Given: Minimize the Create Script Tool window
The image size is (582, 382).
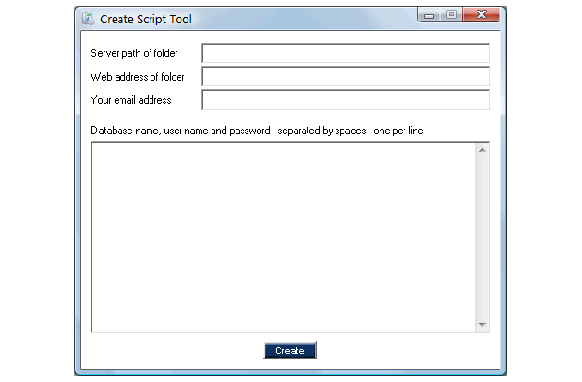Looking at the screenshot, I should [x=429, y=15].
